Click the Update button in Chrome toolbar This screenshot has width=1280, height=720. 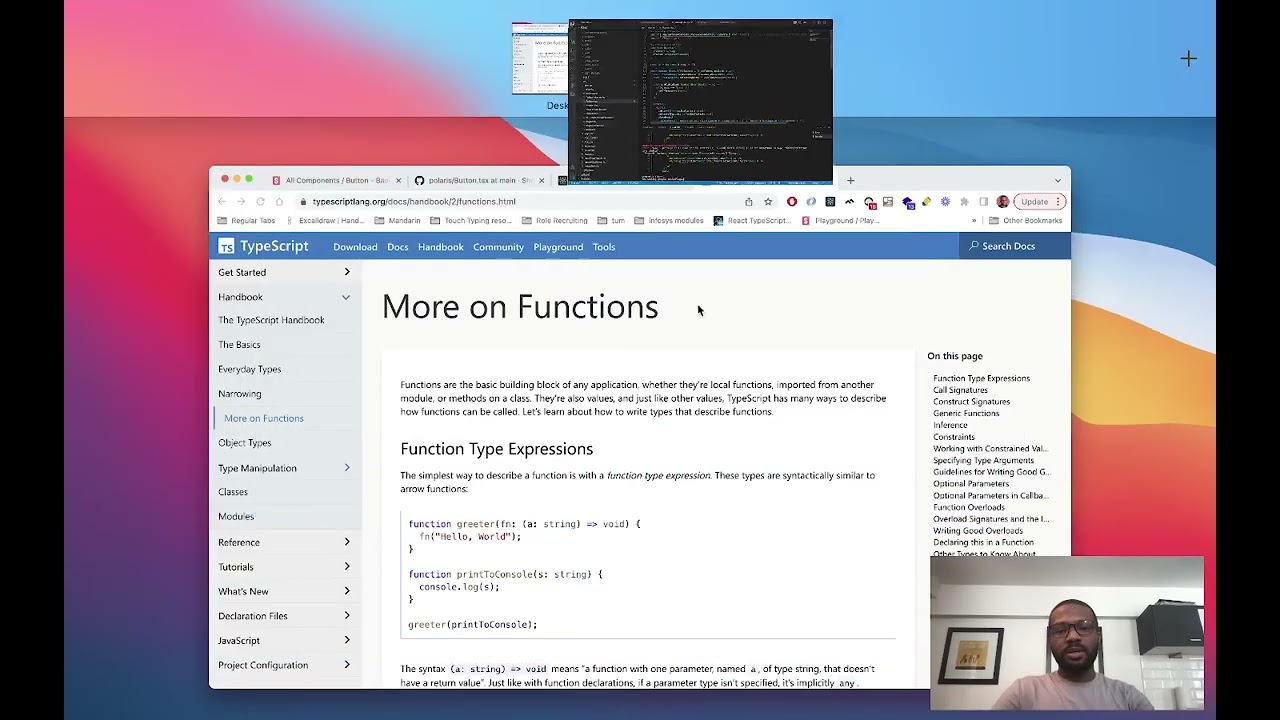click(1040, 202)
